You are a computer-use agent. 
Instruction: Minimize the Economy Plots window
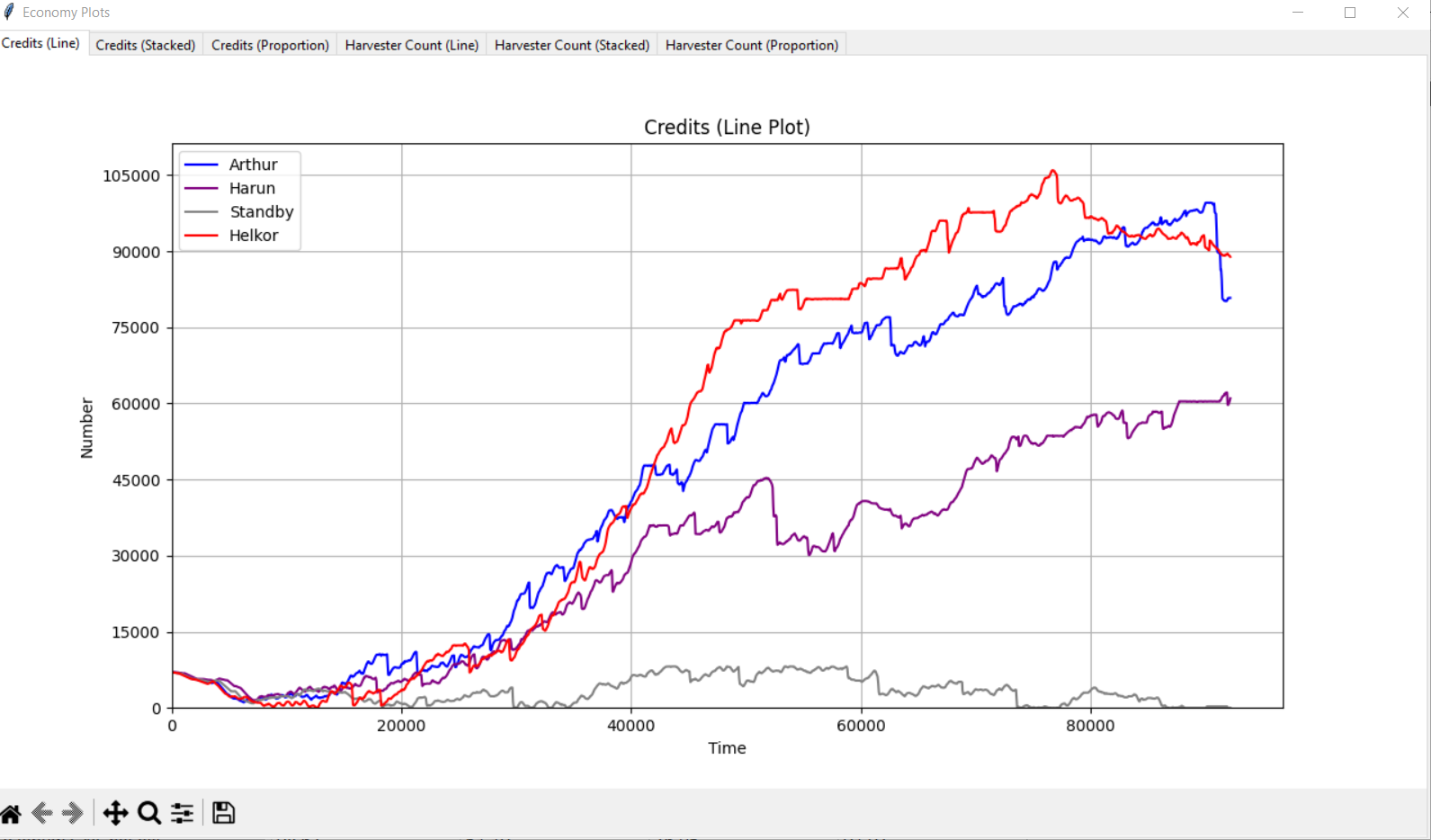pyautogui.click(x=1298, y=13)
